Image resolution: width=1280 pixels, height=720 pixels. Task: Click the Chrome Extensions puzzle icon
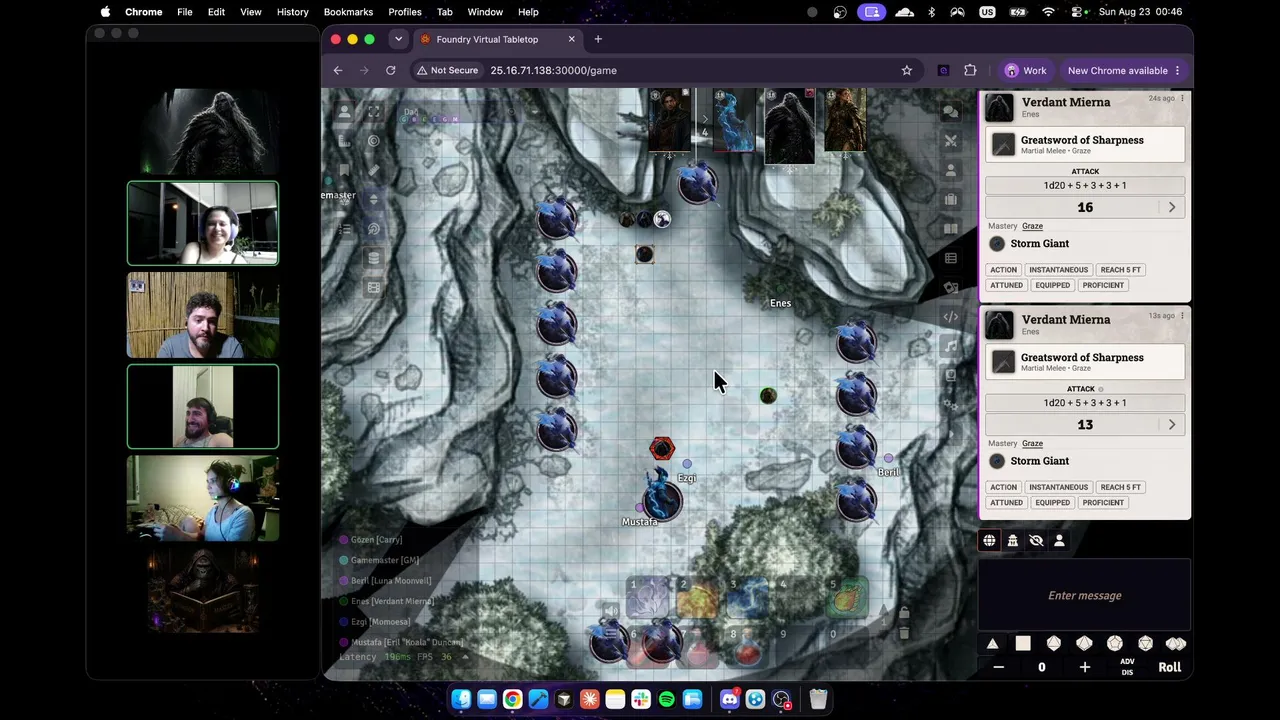[x=970, y=70]
